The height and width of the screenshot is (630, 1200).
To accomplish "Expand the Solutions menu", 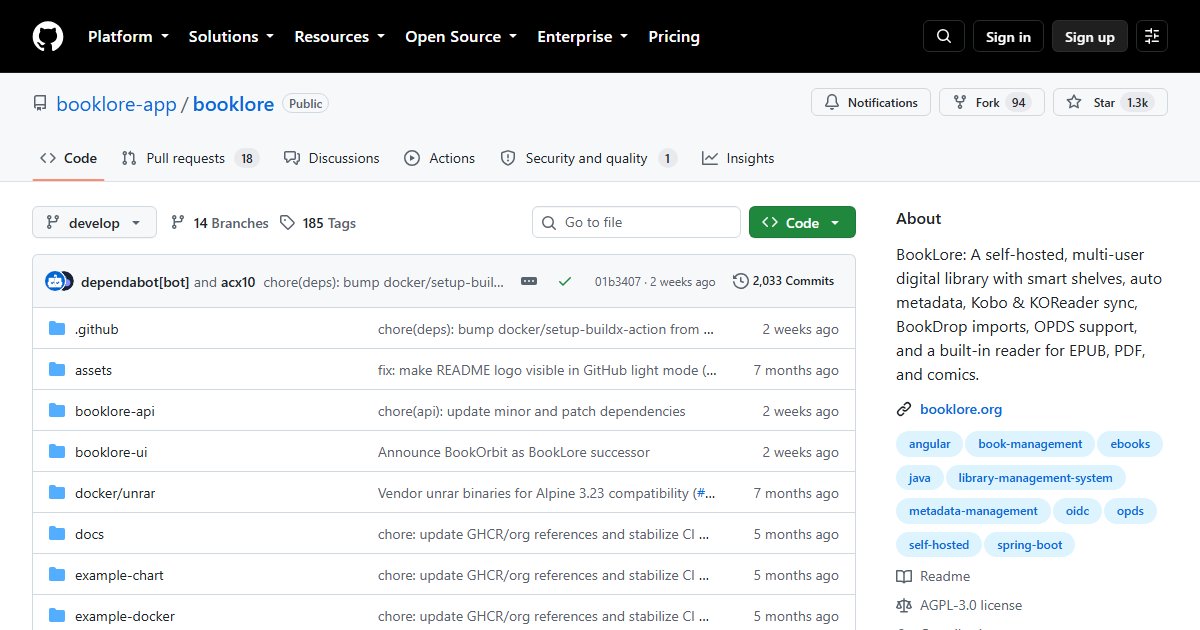I will click(231, 37).
